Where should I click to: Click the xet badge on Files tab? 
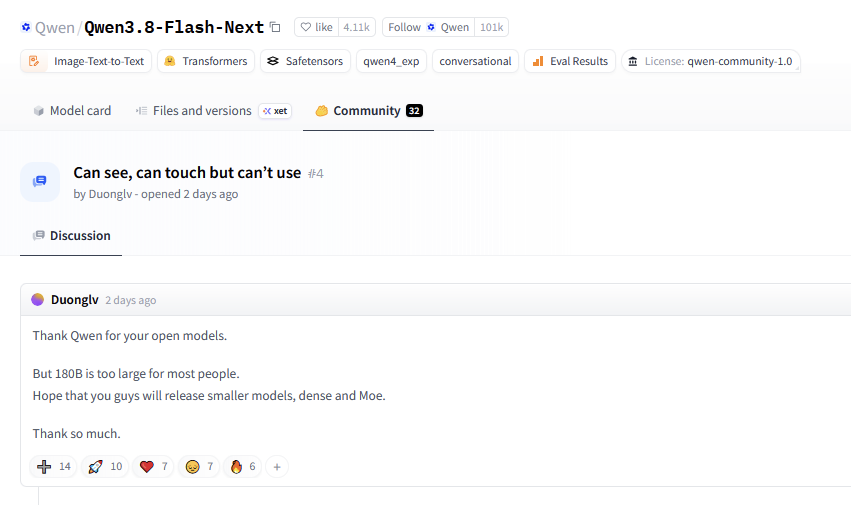click(275, 111)
